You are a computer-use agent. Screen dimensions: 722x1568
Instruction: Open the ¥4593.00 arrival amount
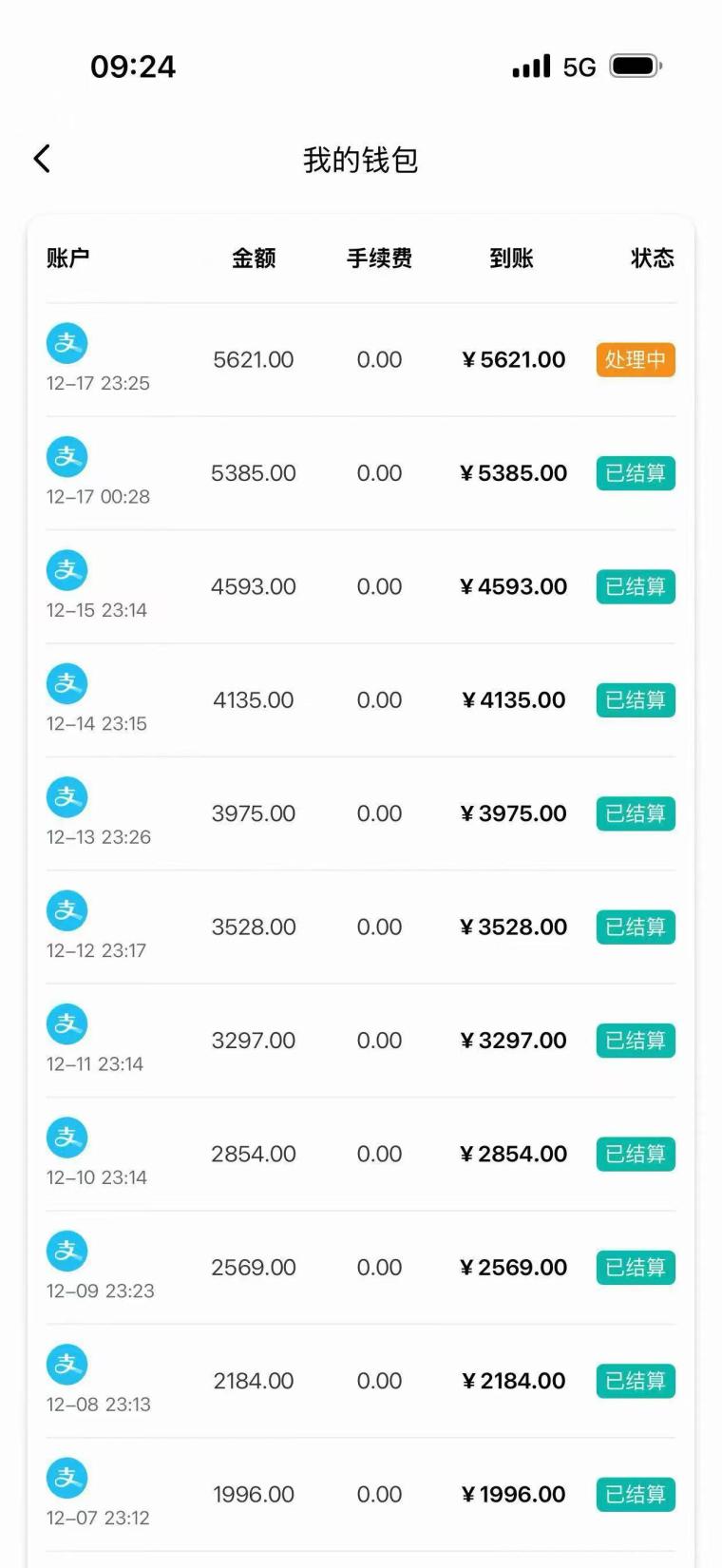point(514,586)
